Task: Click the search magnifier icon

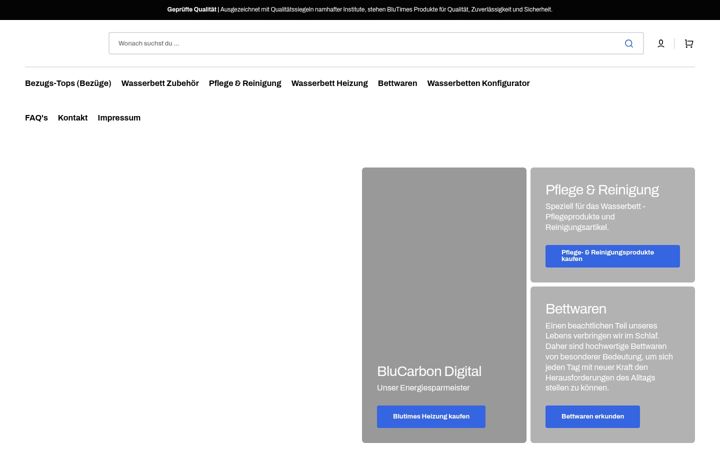Action: click(x=629, y=44)
